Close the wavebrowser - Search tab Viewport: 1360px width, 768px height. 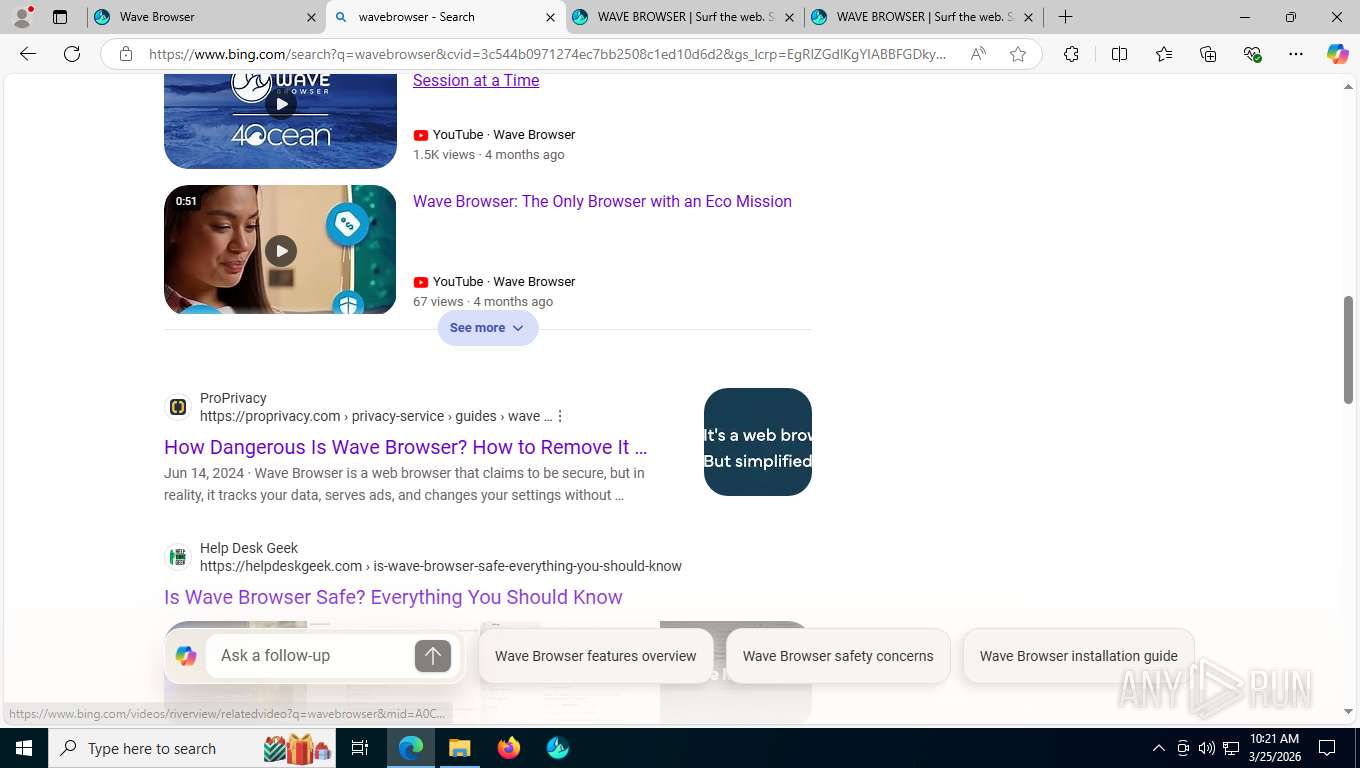(x=550, y=17)
